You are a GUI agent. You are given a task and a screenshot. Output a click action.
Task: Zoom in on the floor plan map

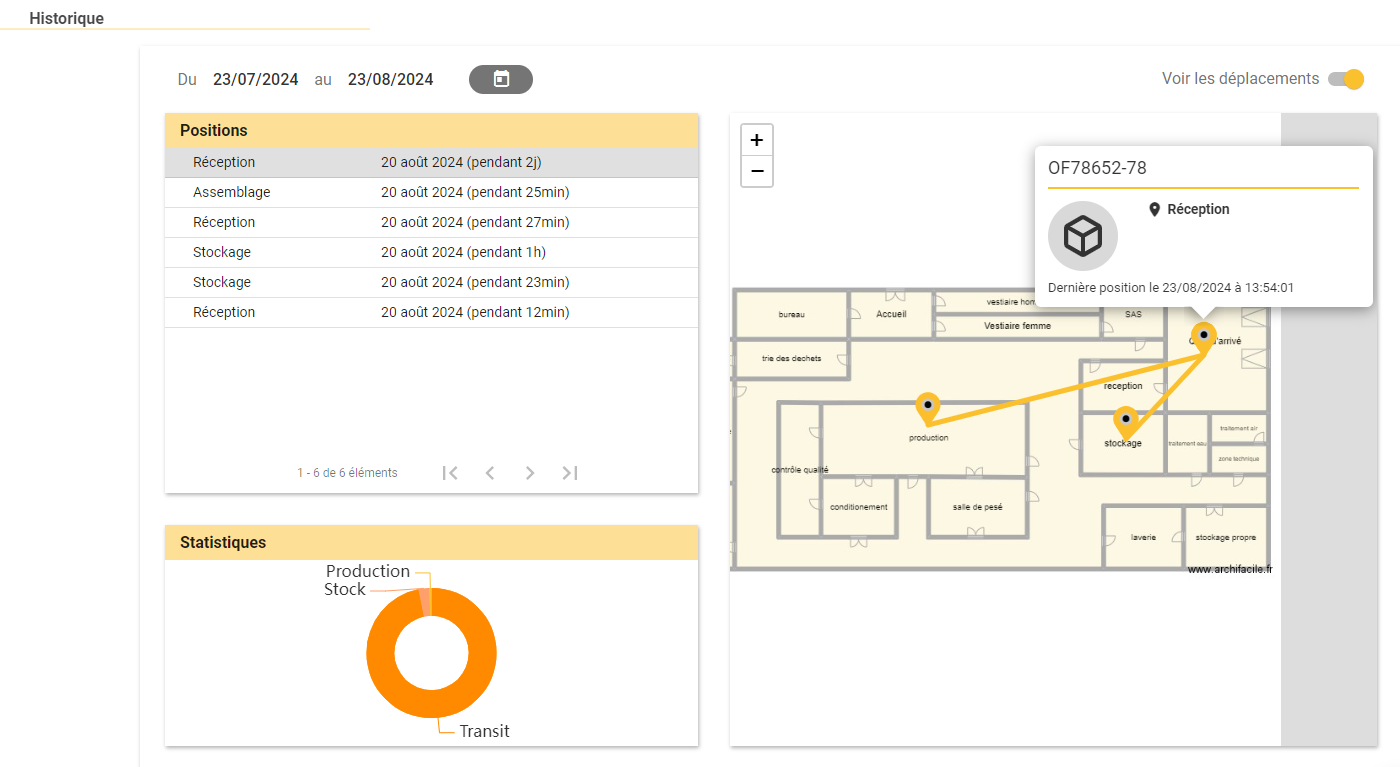[757, 140]
